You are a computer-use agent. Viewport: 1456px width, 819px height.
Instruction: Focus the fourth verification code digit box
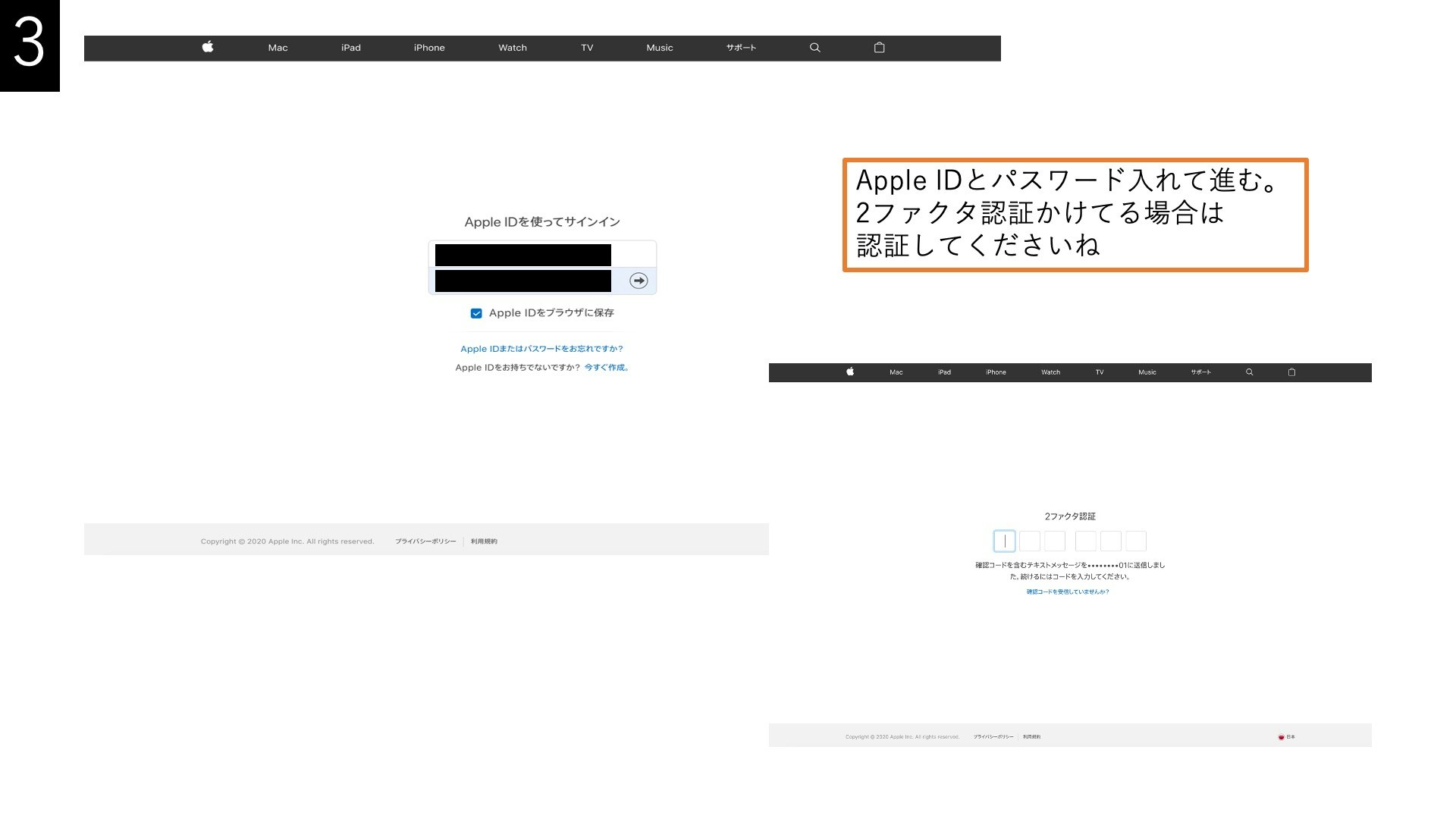coord(1085,541)
